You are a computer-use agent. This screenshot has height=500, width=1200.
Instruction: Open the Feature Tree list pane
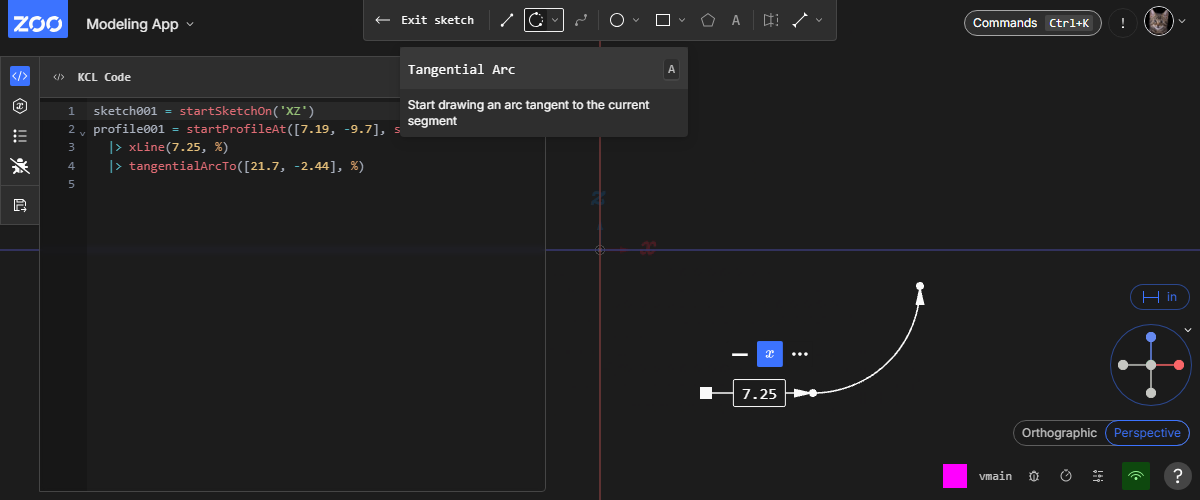coord(20,136)
